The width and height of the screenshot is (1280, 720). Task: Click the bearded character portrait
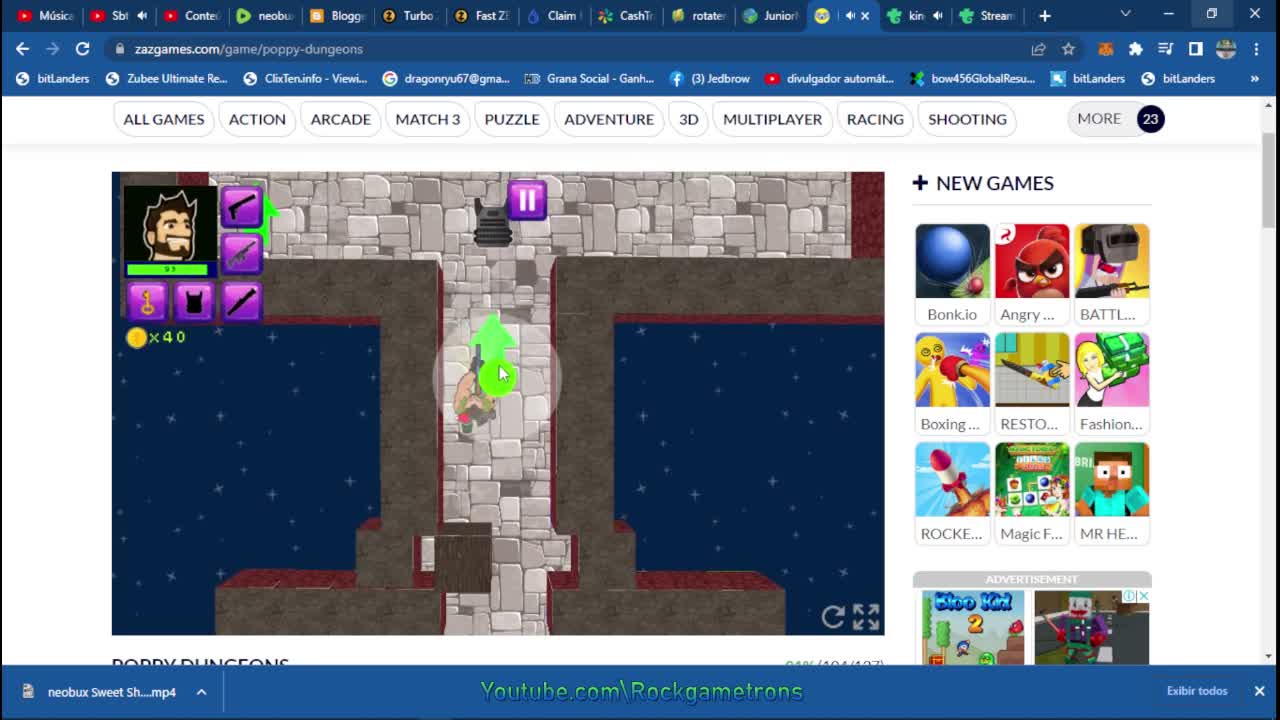tap(170, 223)
